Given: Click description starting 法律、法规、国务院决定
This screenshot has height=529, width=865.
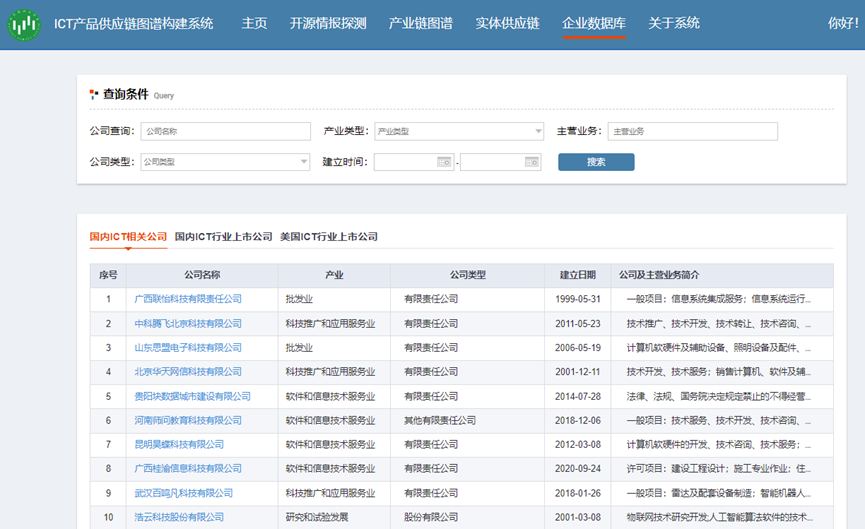Looking at the screenshot, I should 719,396.
